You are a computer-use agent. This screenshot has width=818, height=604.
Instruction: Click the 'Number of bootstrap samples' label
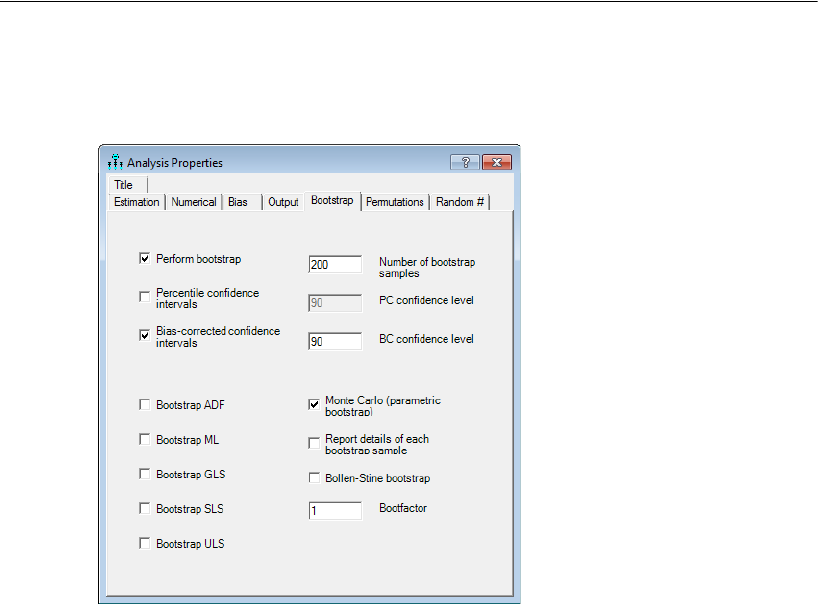pos(427,267)
